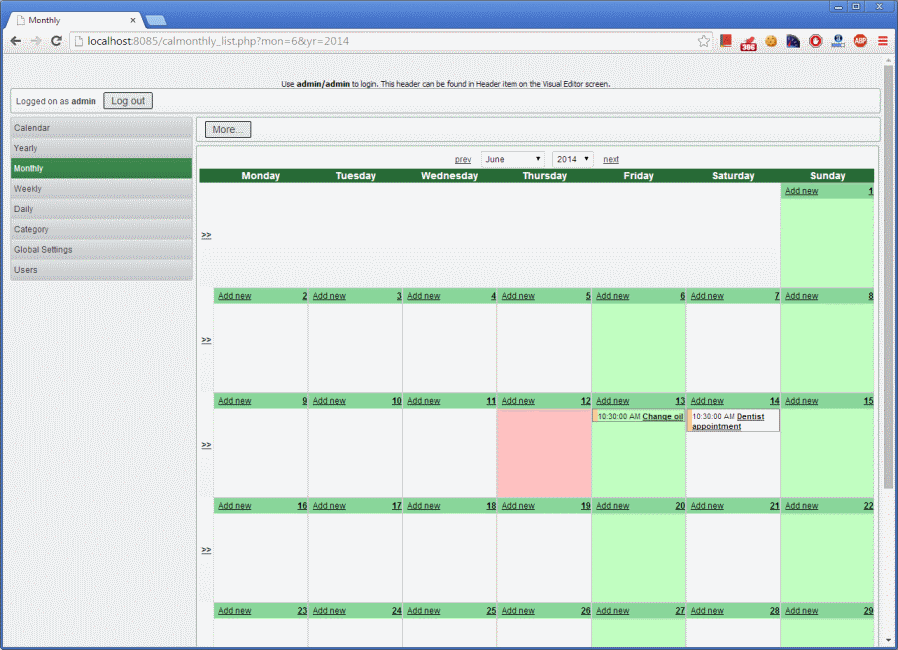This screenshot has height=650, width=898.
Task: Open the June month dropdown
Action: [x=513, y=159]
